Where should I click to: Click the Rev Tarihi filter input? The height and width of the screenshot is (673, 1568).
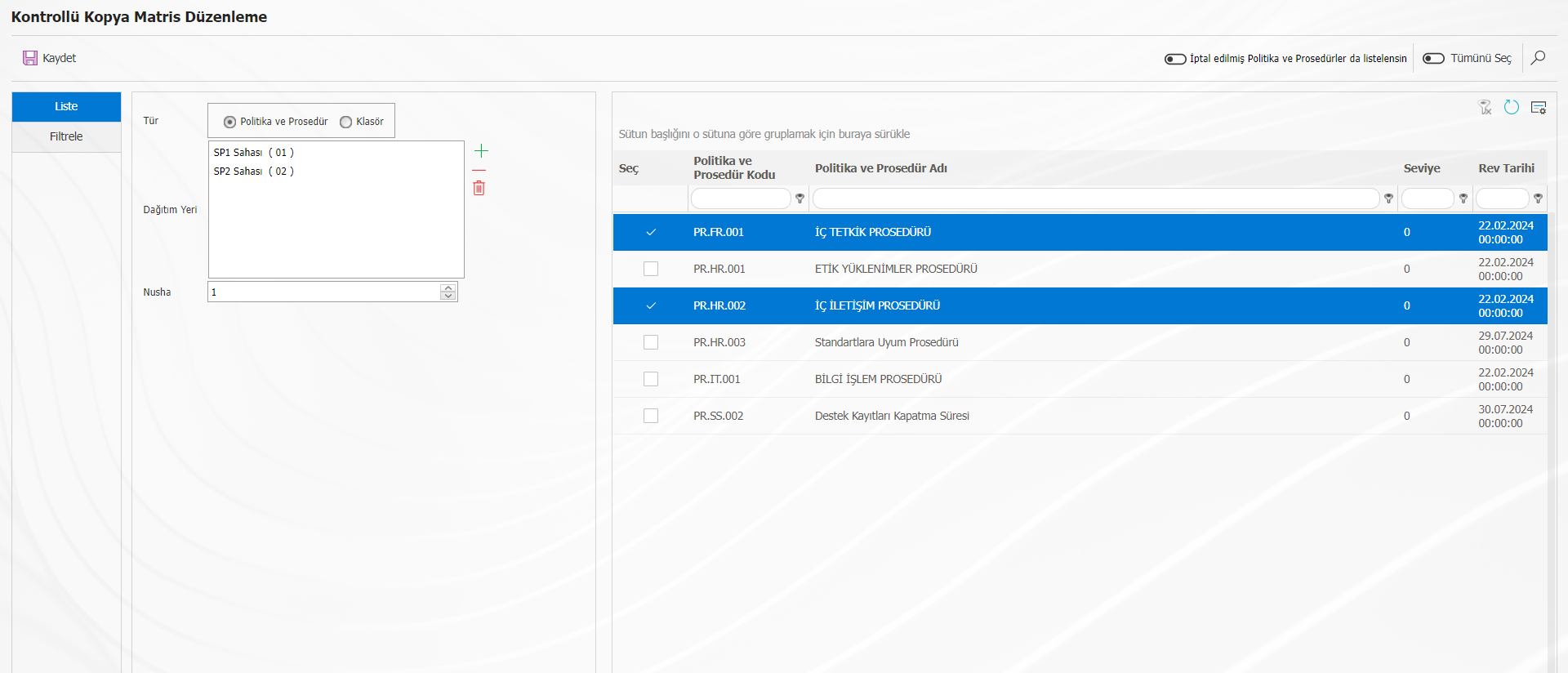[x=1502, y=198]
